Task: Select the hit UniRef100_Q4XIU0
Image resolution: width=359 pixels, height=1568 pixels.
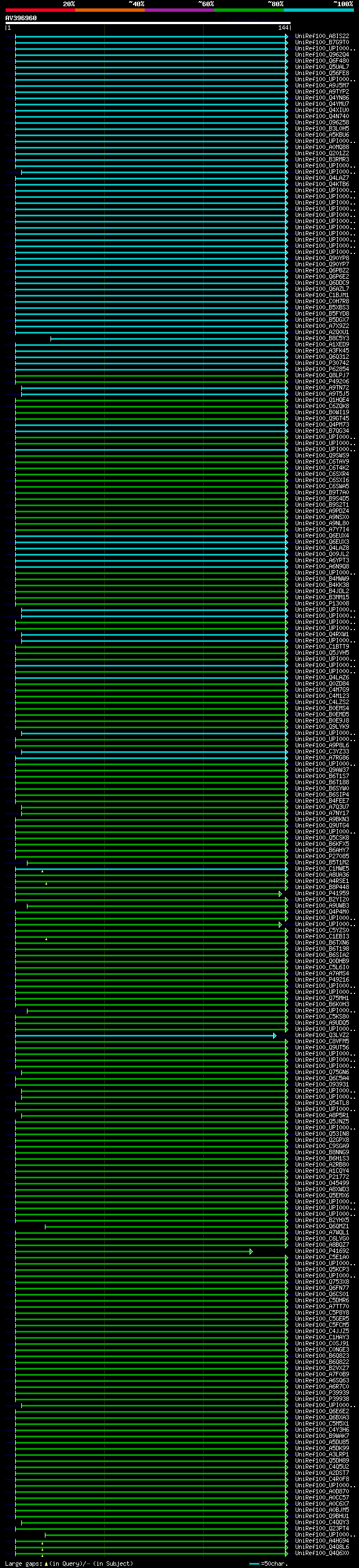Action: (323, 110)
